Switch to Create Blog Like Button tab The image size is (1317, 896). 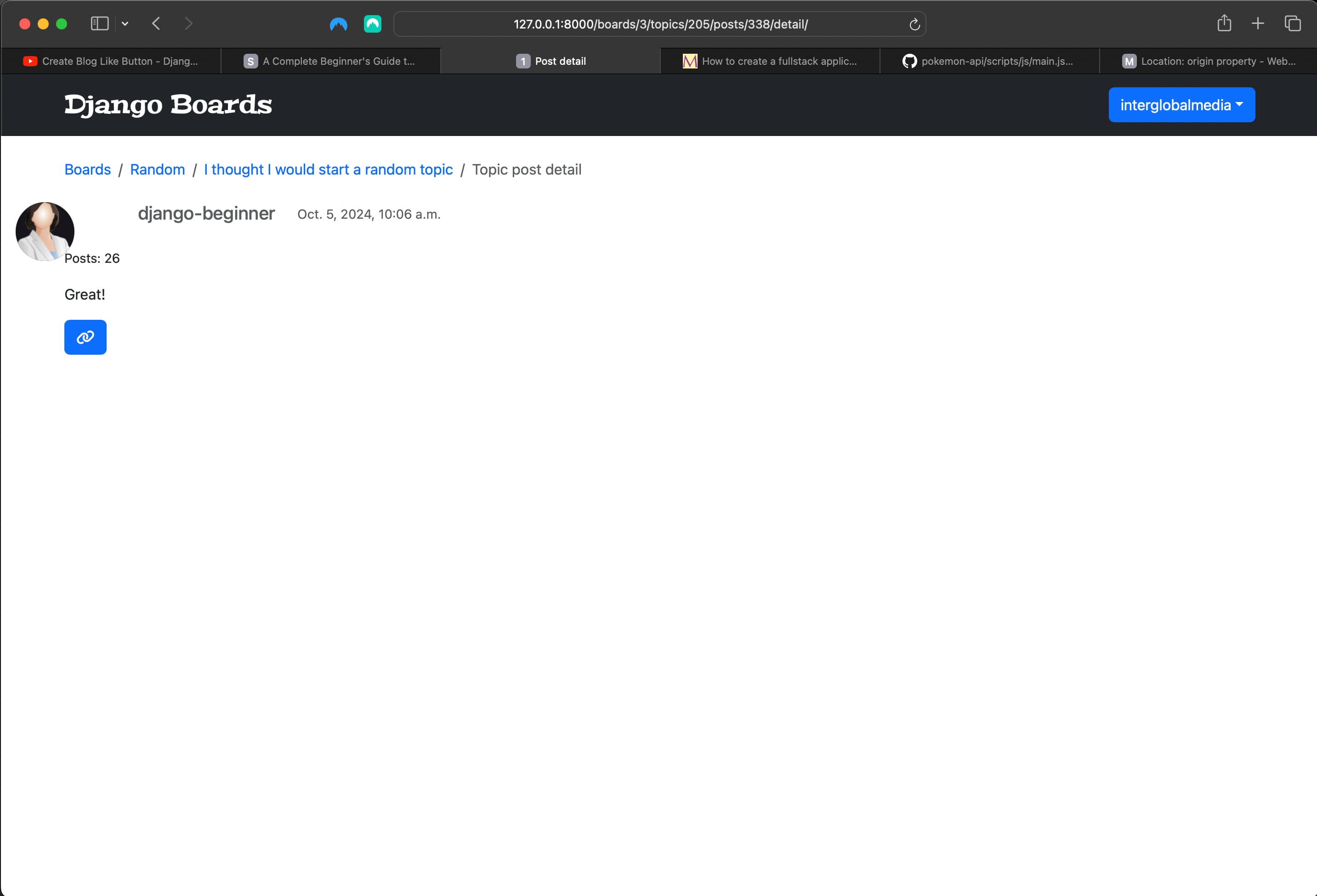pyautogui.click(x=110, y=61)
